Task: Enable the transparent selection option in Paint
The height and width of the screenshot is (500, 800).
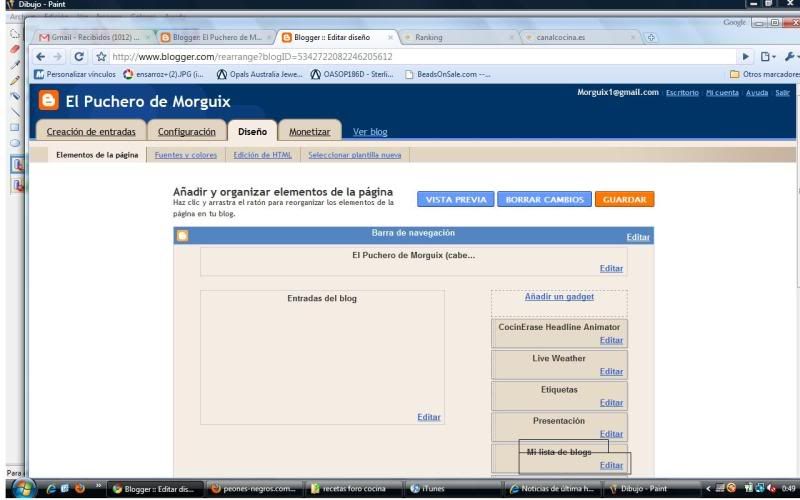Action: (x=17, y=185)
